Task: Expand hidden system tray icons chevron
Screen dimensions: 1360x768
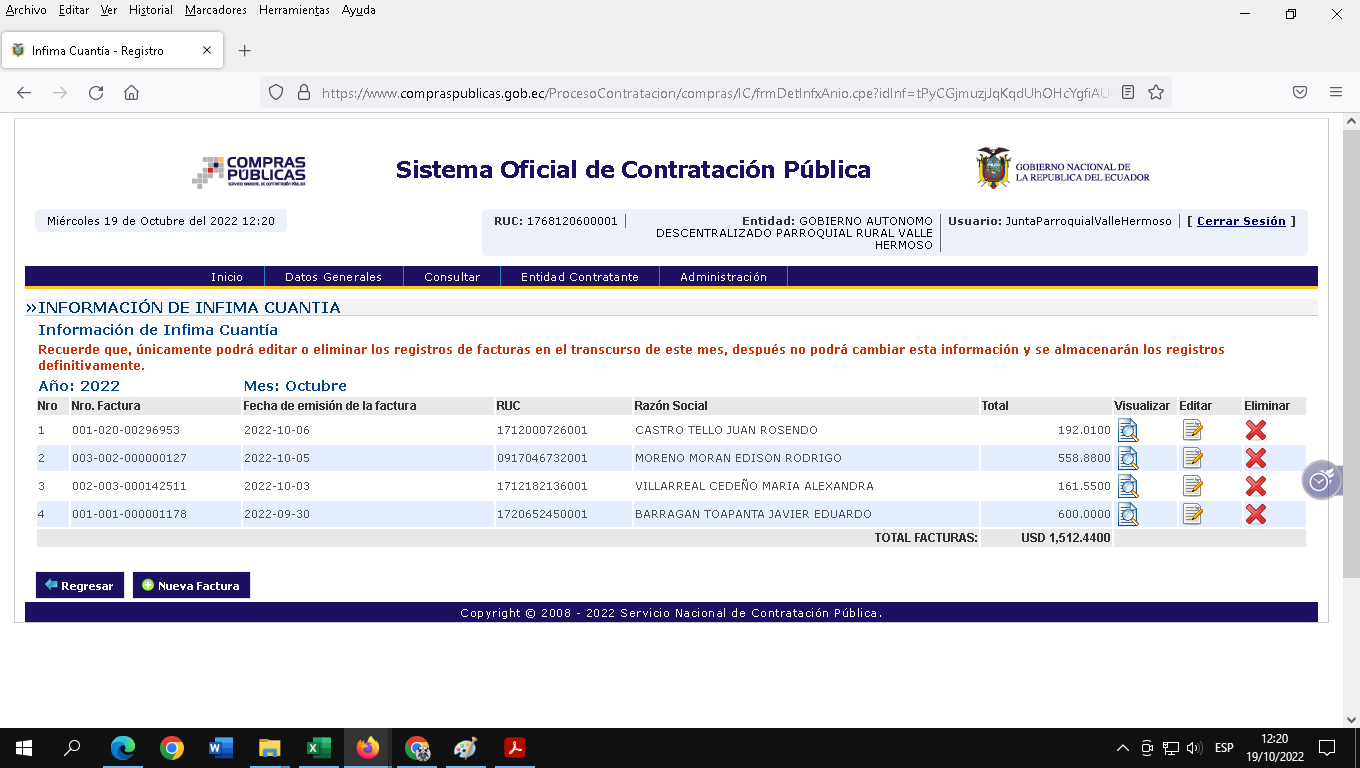Action: [x=1122, y=748]
